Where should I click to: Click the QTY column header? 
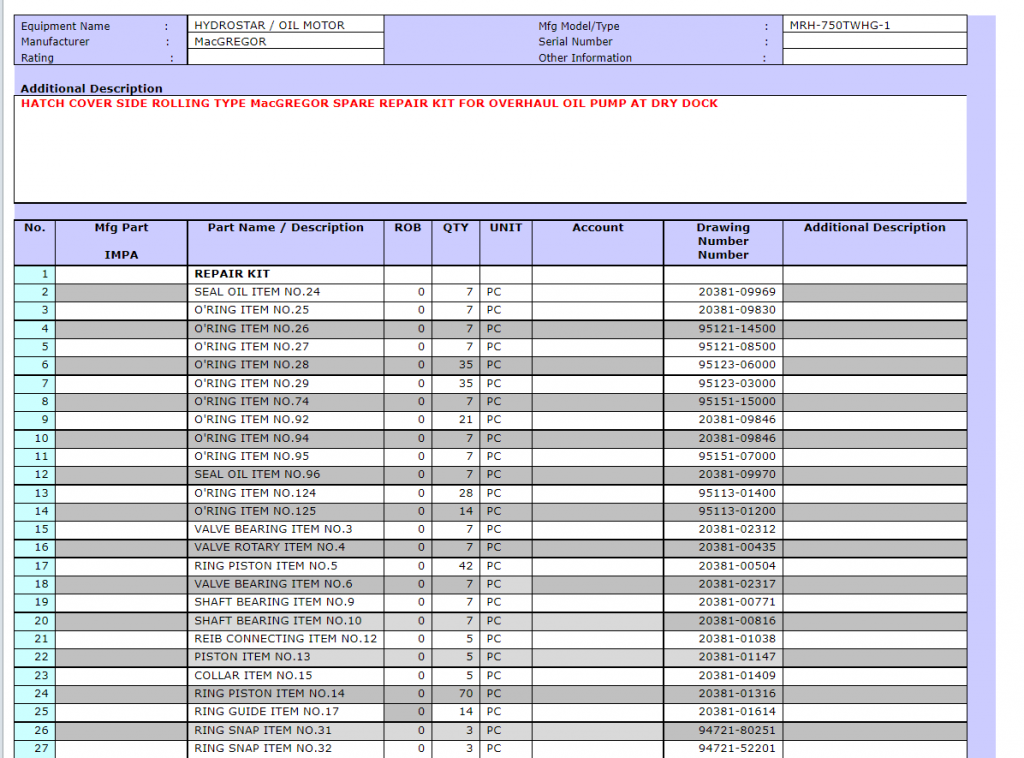coord(455,228)
